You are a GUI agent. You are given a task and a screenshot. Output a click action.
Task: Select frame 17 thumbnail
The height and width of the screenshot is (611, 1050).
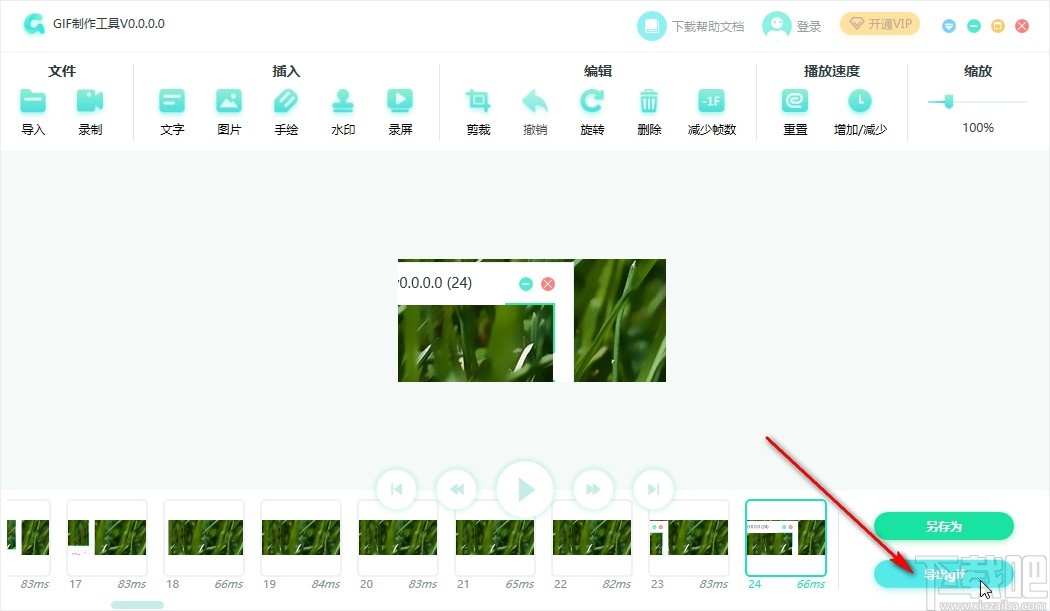pos(107,537)
